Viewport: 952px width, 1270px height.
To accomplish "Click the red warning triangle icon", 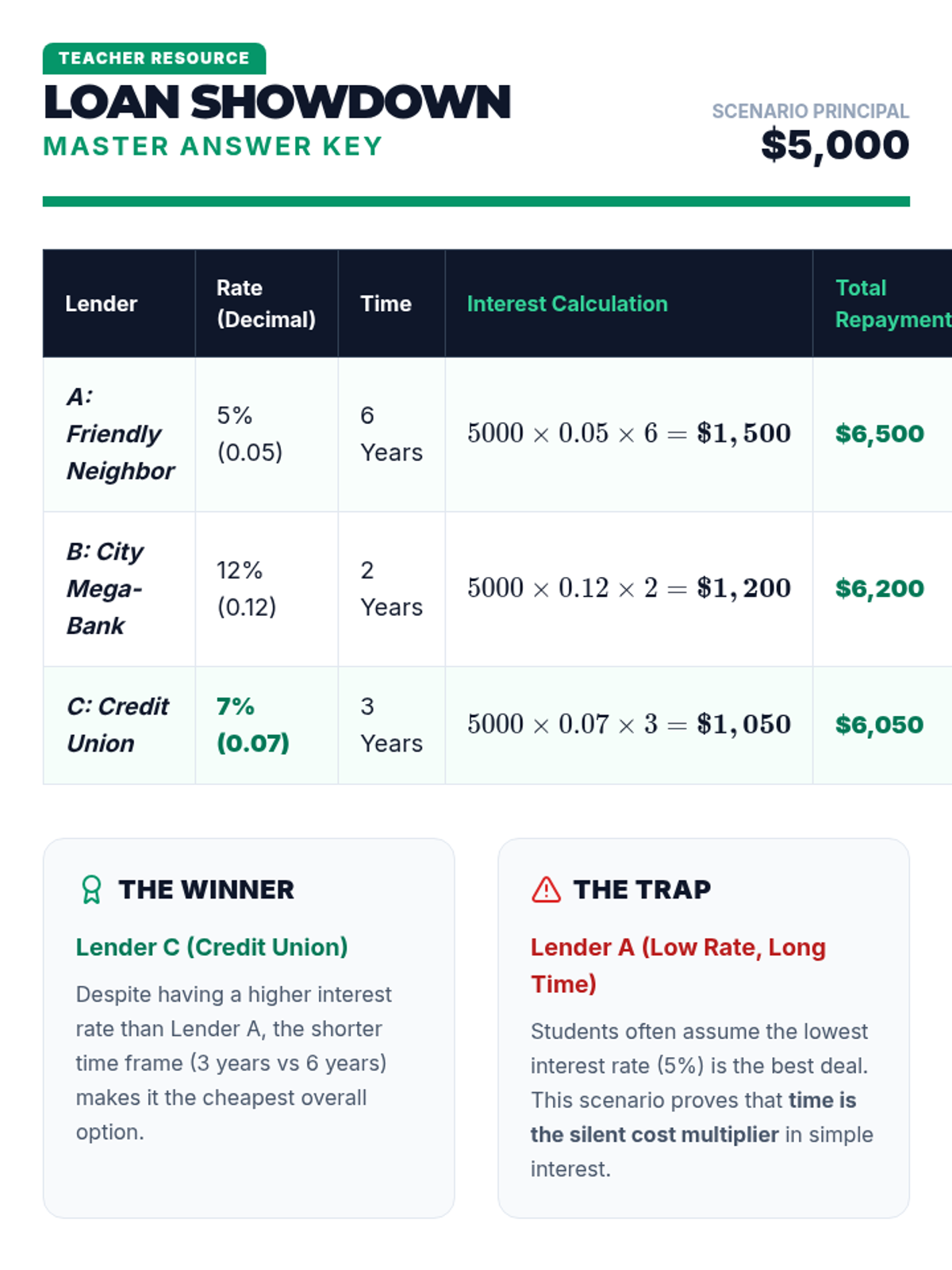I will tap(546, 889).
